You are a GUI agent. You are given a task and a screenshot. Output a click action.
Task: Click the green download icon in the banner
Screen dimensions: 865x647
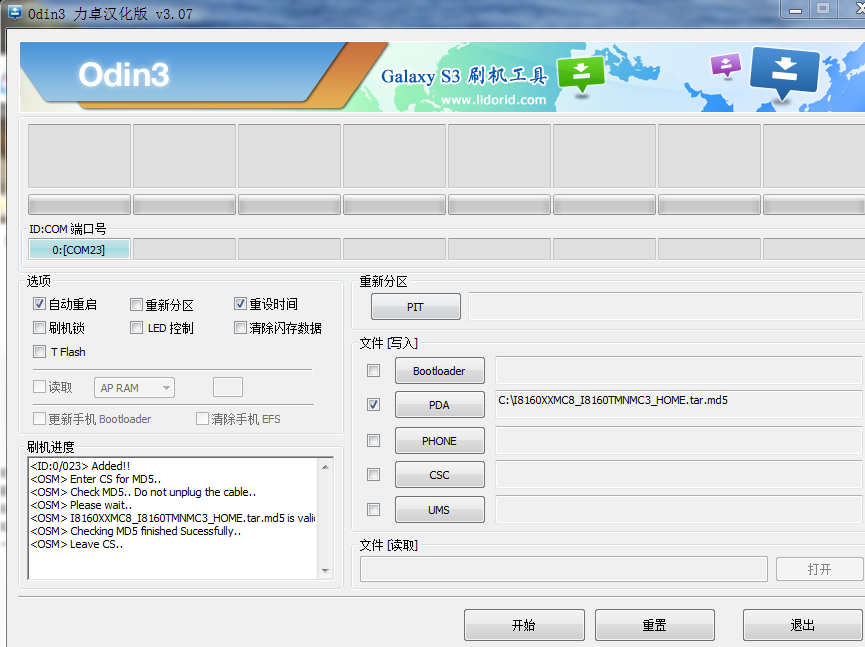[x=580, y=76]
